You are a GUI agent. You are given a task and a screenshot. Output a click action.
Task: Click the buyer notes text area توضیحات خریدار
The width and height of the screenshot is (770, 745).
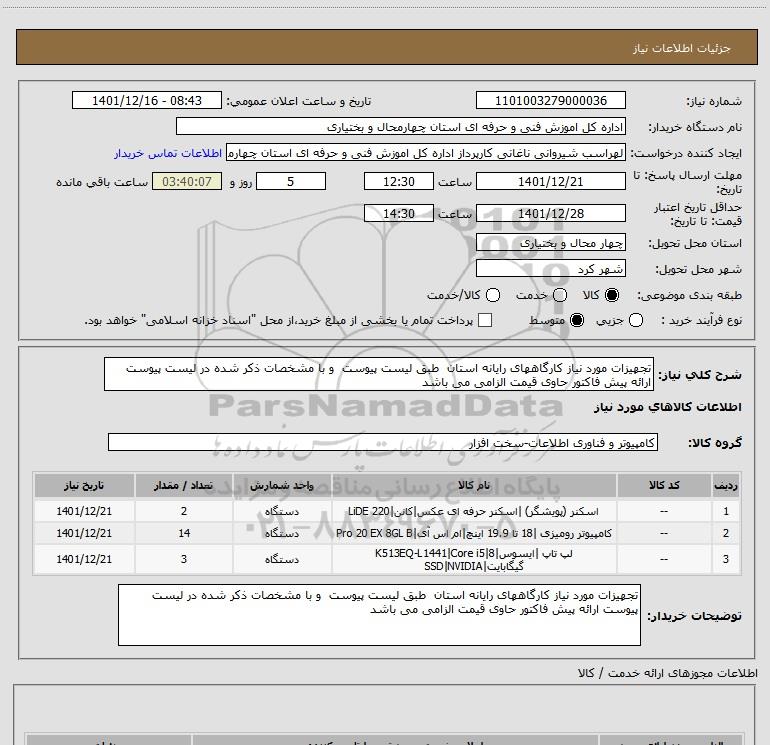(x=379, y=615)
